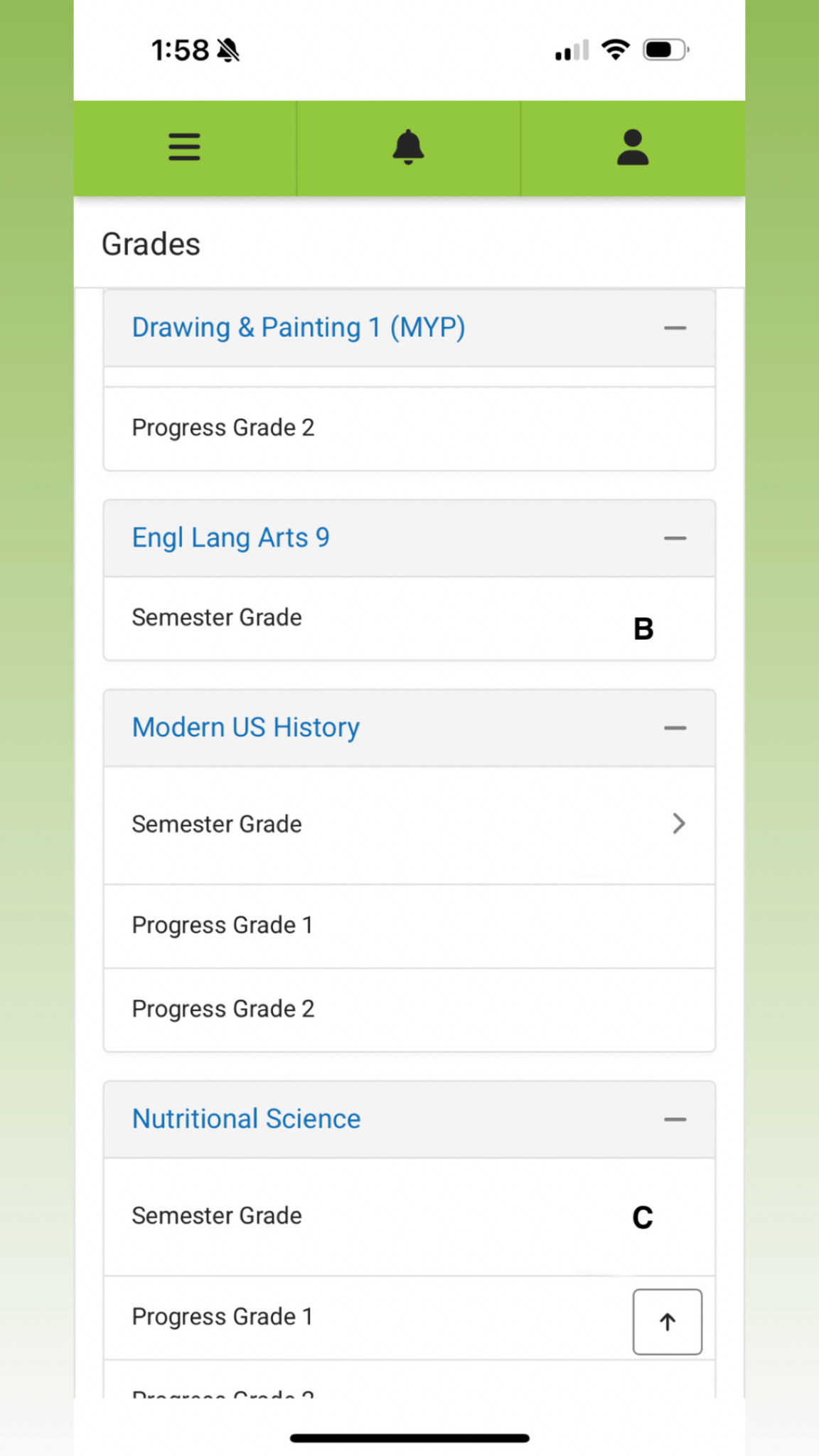Tap the home indicator bar
Screen dimensions: 819x1456
pyautogui.click(x=409, y=1438)
